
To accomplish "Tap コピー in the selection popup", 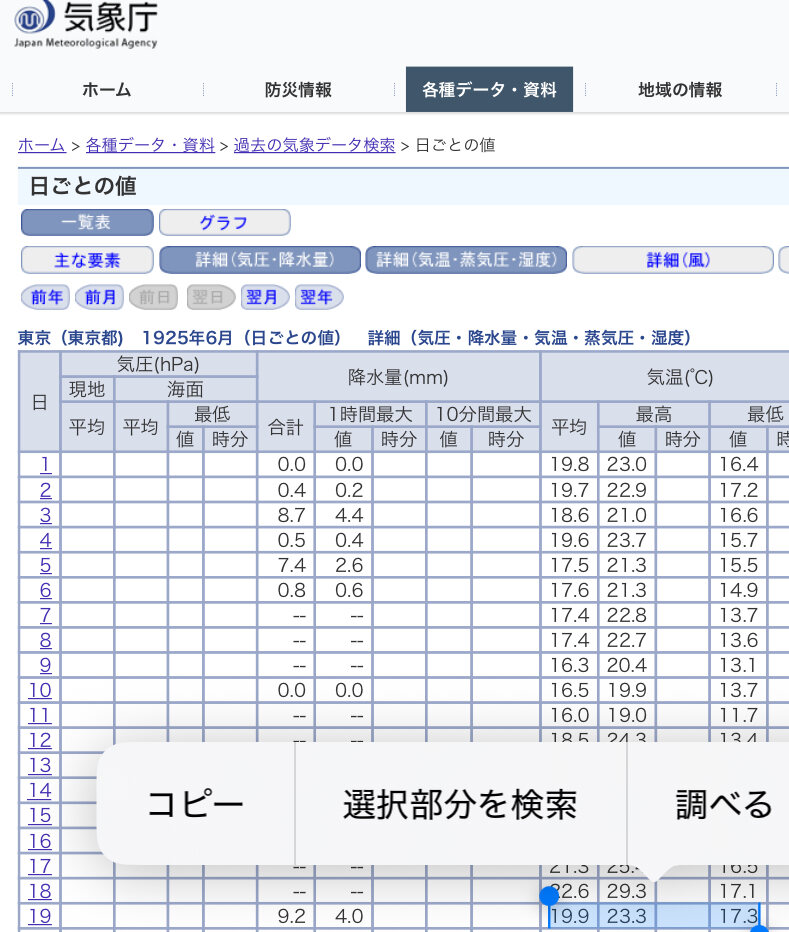I will click(x=195, y=804).
